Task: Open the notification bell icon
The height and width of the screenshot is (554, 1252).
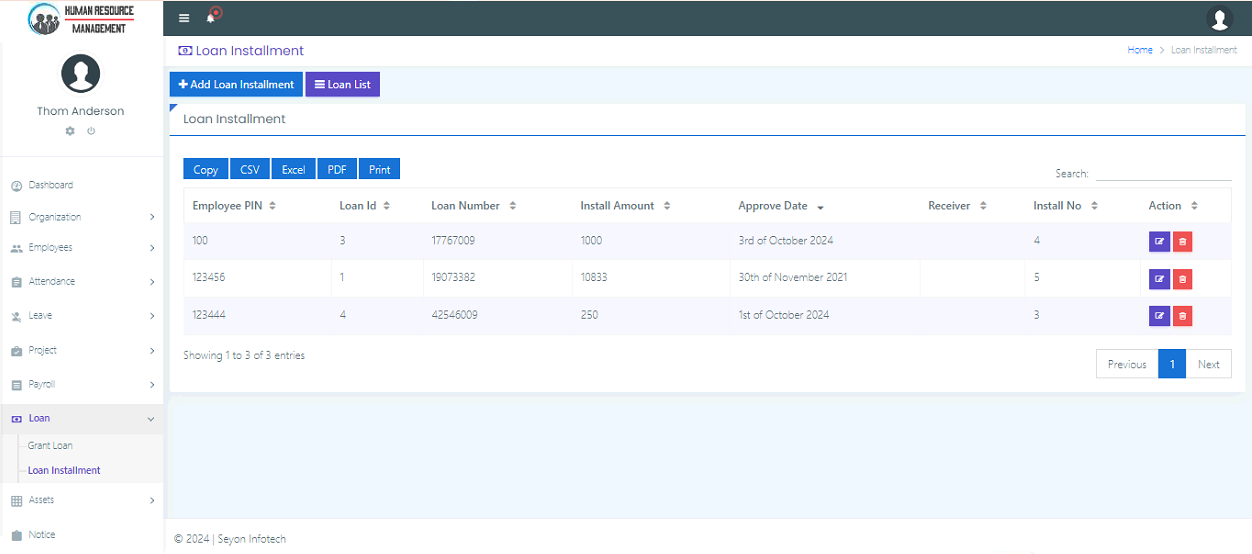Action: coord(211,18)
